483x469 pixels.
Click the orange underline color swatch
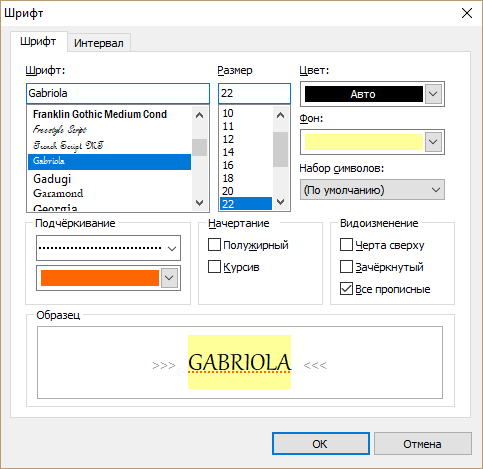[100, 278]
